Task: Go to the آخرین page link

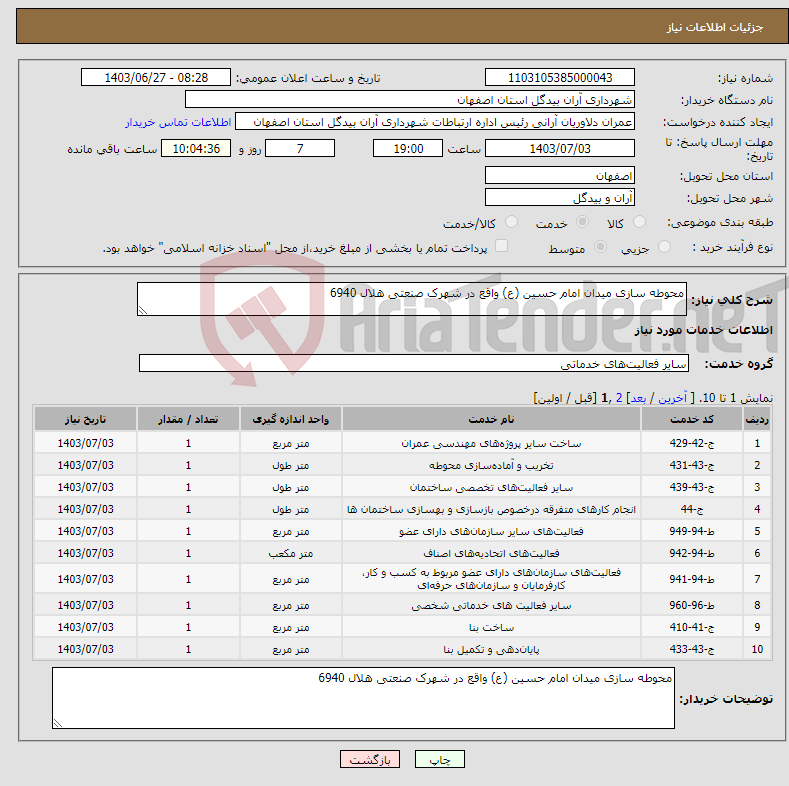Action: [x=672, y=398]
